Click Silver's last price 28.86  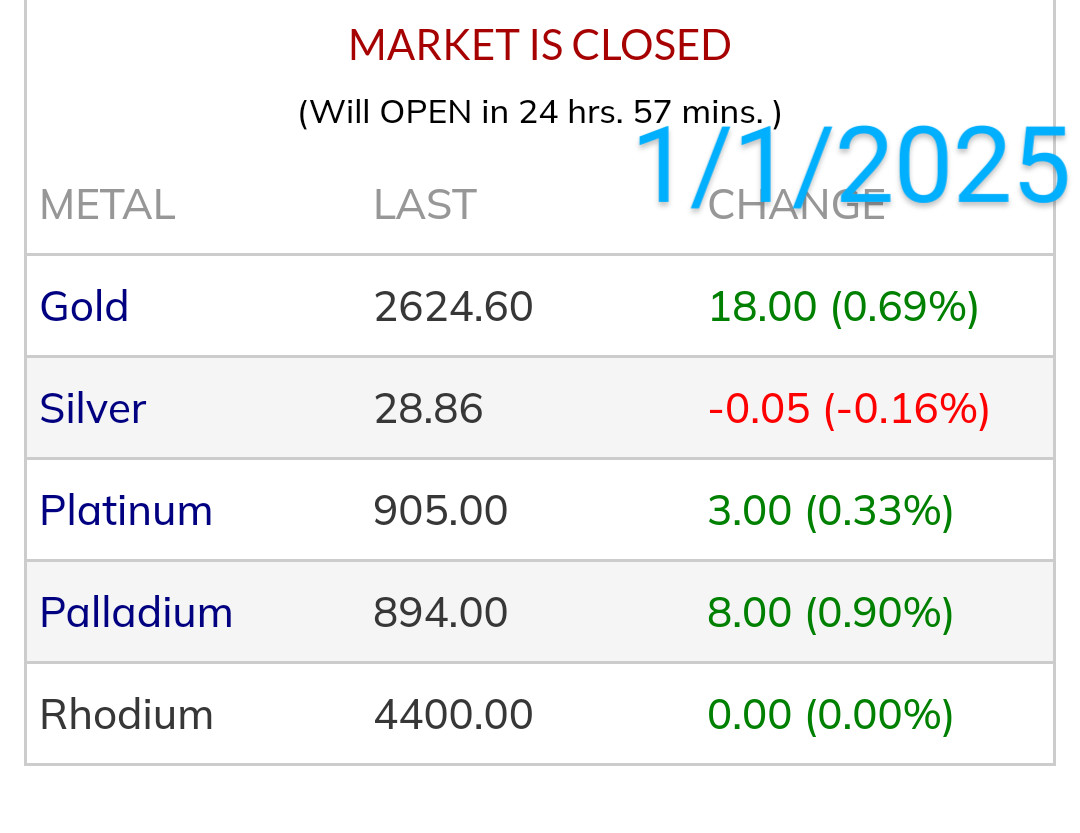(x=428, y=408)
